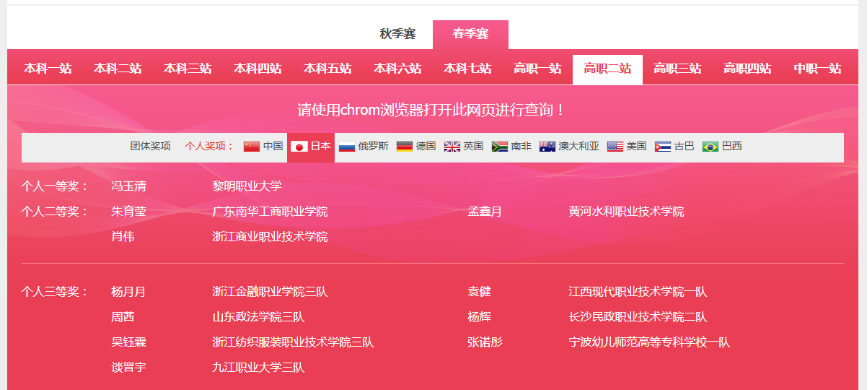Select the Japan flag icon
This screenshot has width=868, height=390.
click(299, 147)
